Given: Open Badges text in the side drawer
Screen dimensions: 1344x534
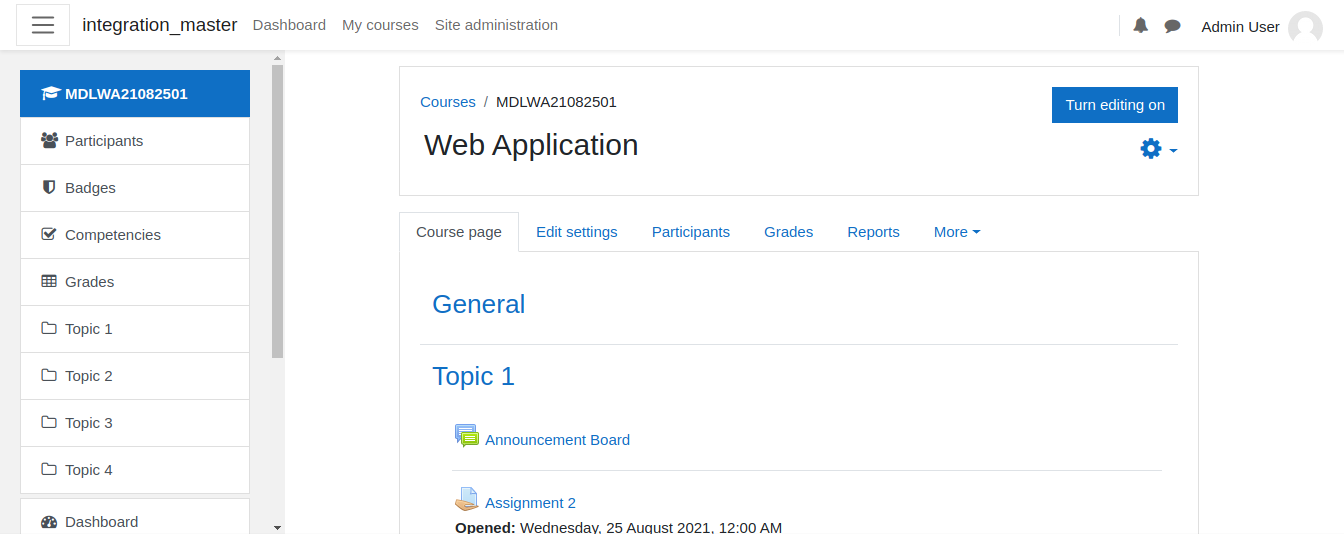Looking at the screenshot, I should pos(90,188).
